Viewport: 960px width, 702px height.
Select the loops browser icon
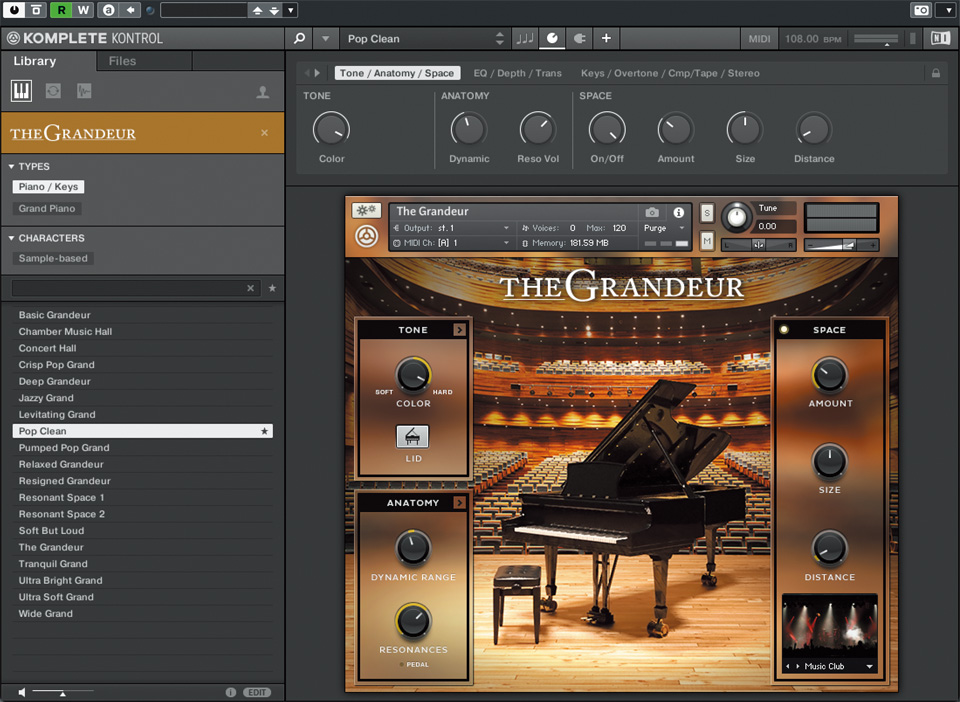pos(53,91)
